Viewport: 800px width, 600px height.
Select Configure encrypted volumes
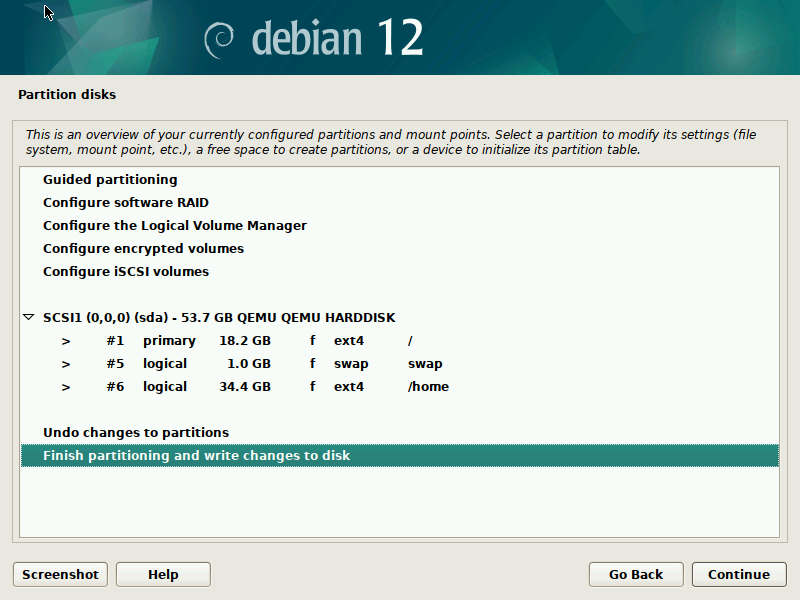point(143,249)
